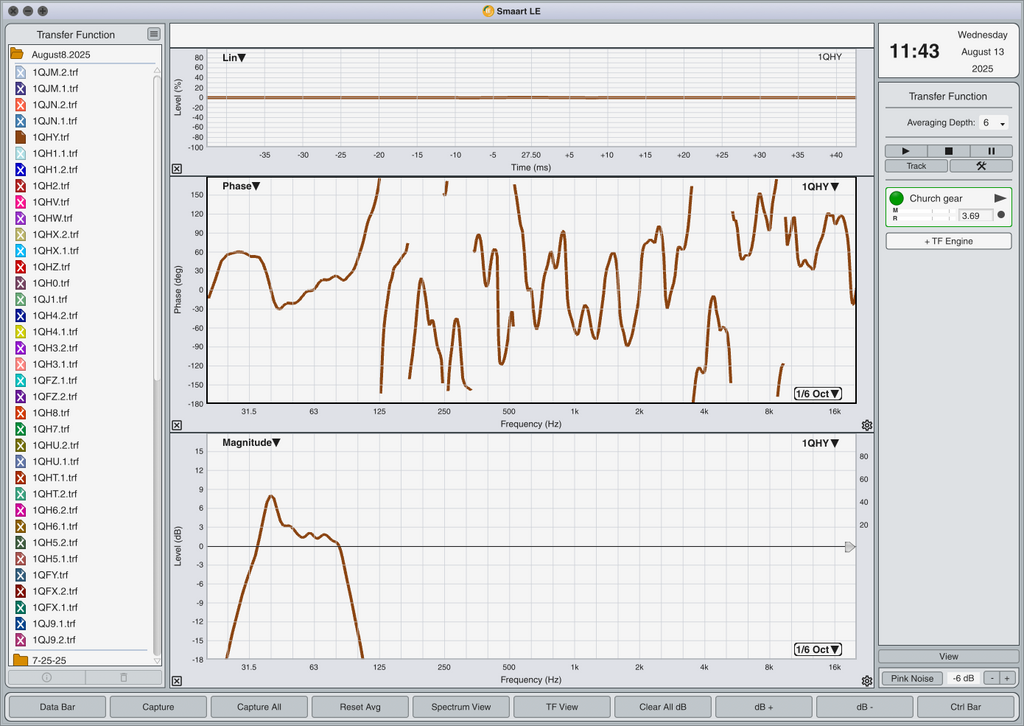Open magnitude plot settings gear
Image resolution: width=1024 pixels, height=726 pixels.
point(867,681)
